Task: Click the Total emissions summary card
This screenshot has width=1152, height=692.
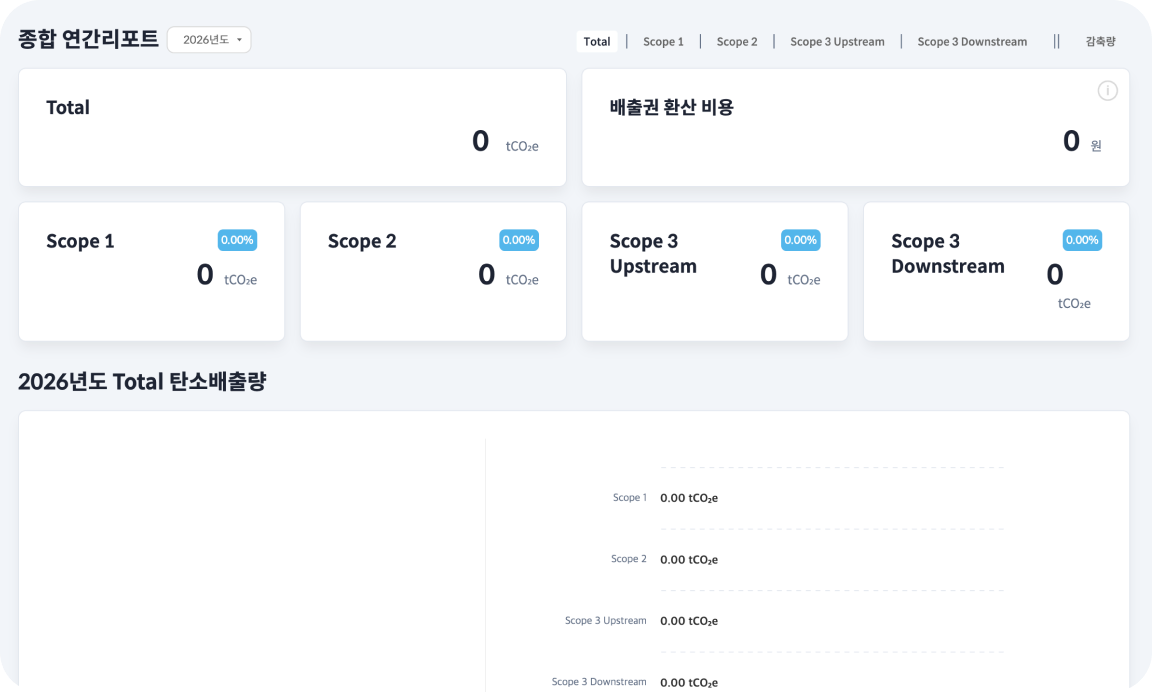Action: coord(292,127)
